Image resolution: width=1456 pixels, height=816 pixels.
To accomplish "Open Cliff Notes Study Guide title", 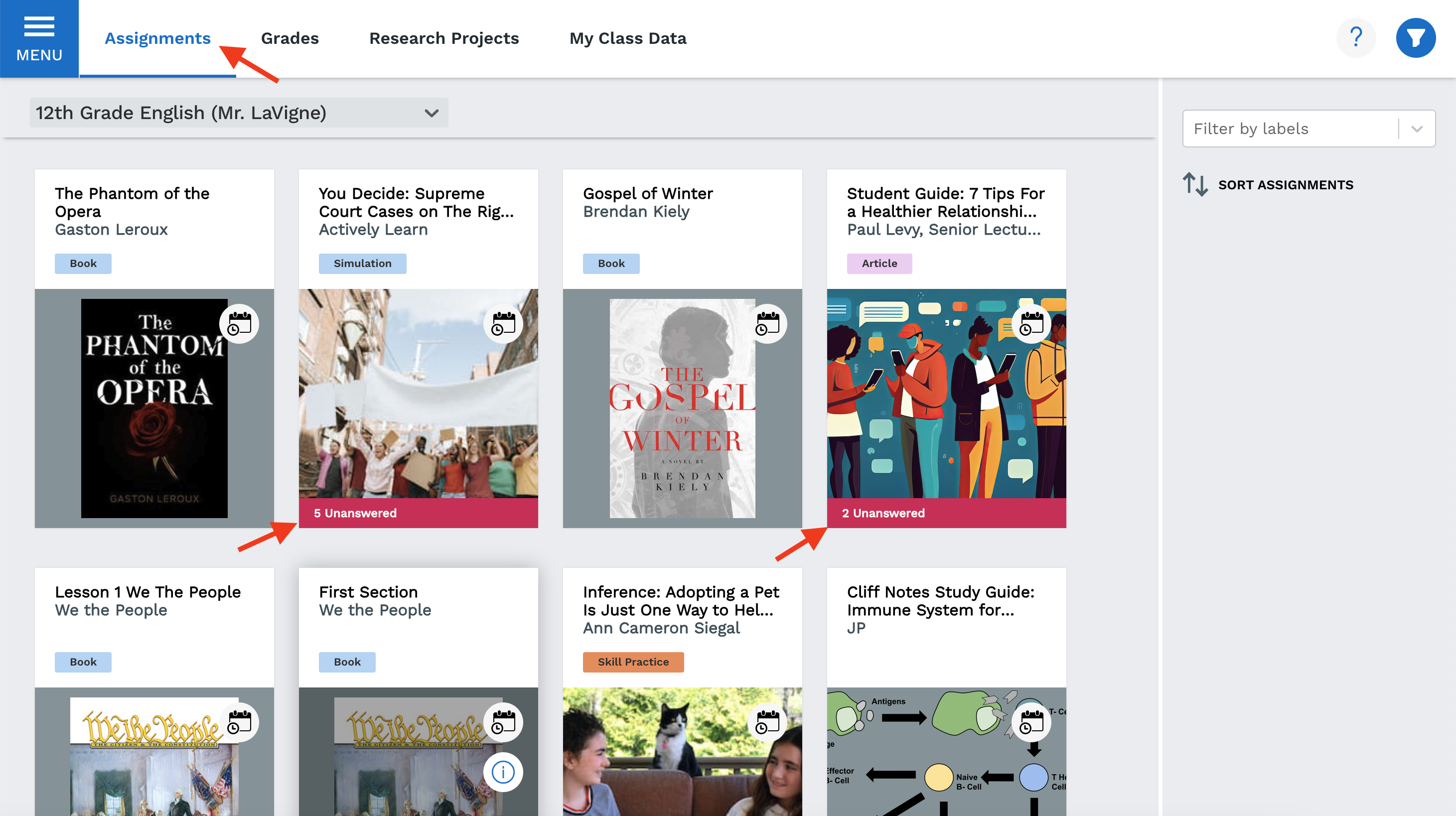I will (x=941, y=601).
